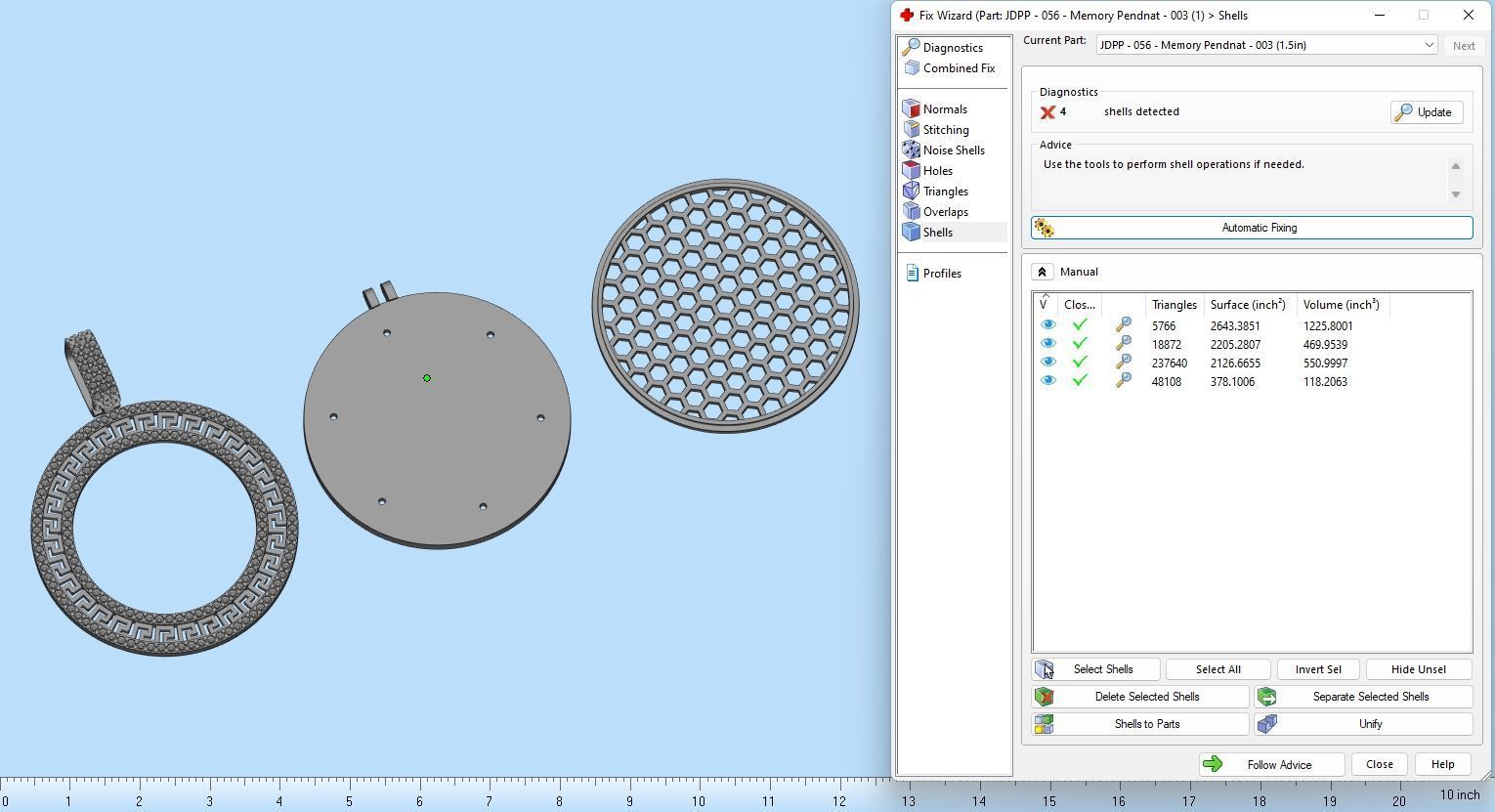Close the Fix Wizard via Close button
The width and height of the screenshot is (1495, 812).
1380,765
